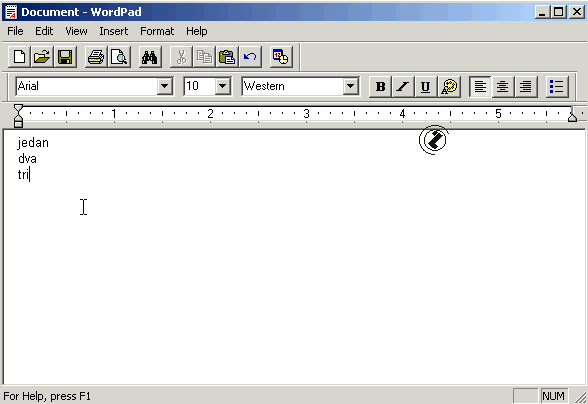Click the Paste clipboard icon

click(x=227, y=57)
